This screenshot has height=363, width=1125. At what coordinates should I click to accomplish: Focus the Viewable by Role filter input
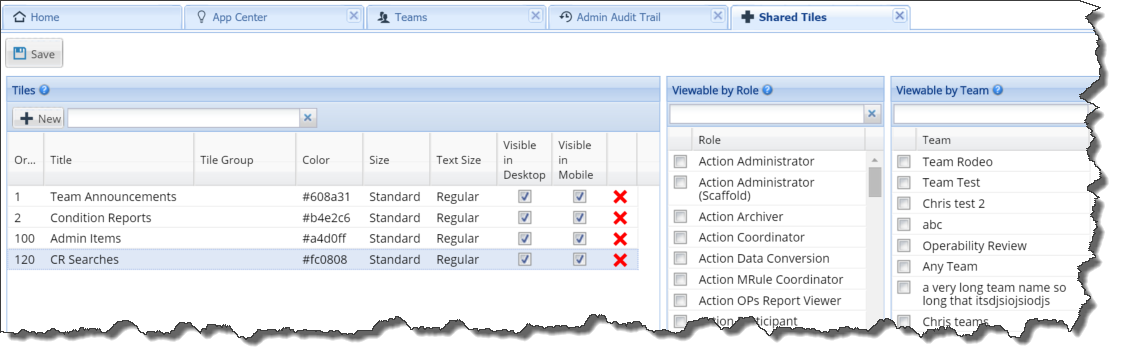click(766, 114)
